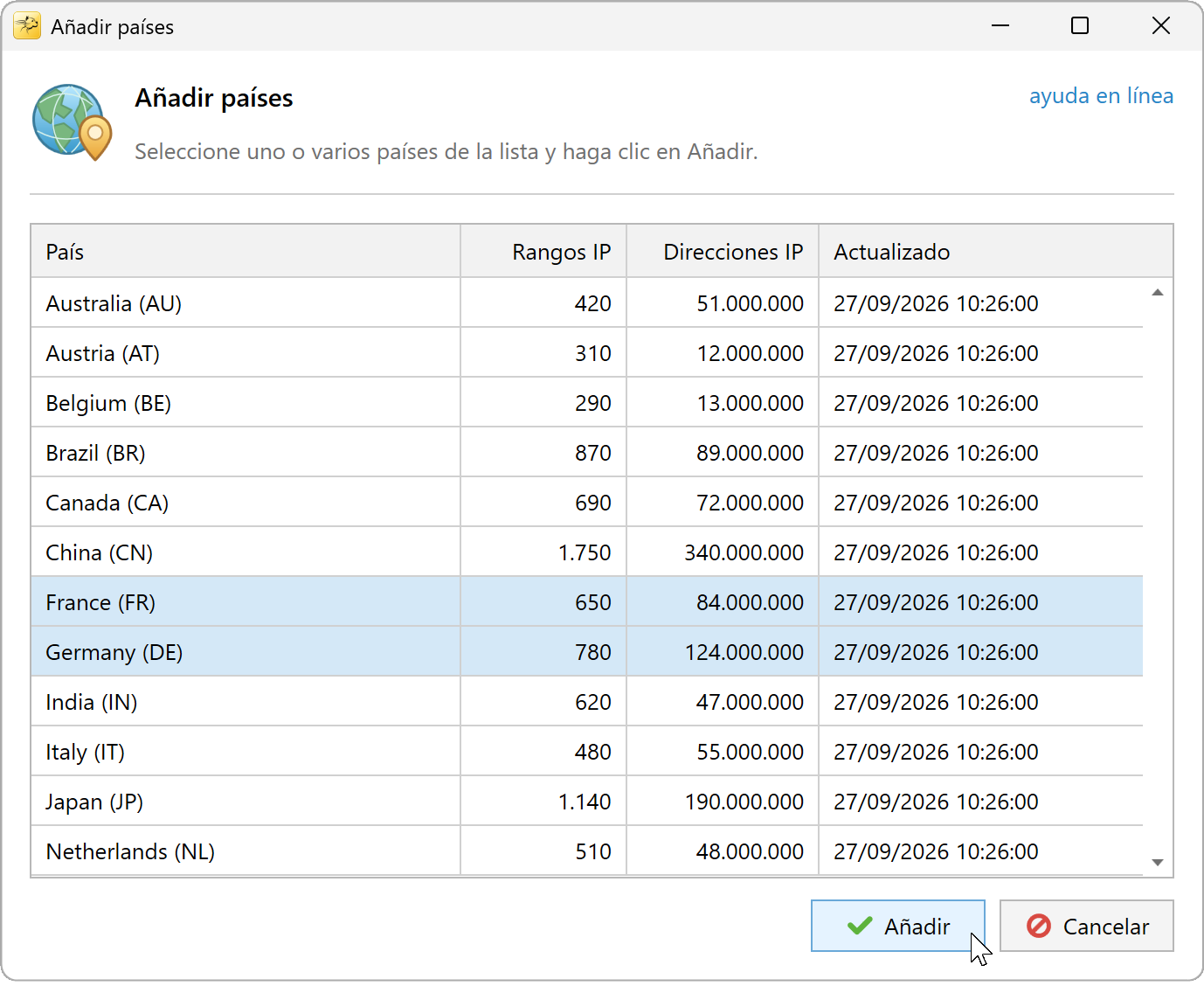Viewport: 1204px width, 993px height.
Task: Select the Italy (IT) row
Action: 587,752
